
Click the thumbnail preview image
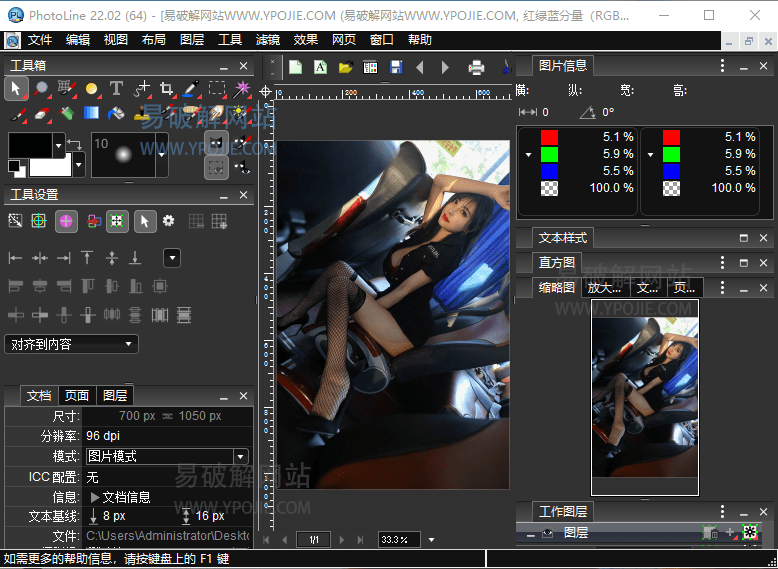click(x=645, y=397)
